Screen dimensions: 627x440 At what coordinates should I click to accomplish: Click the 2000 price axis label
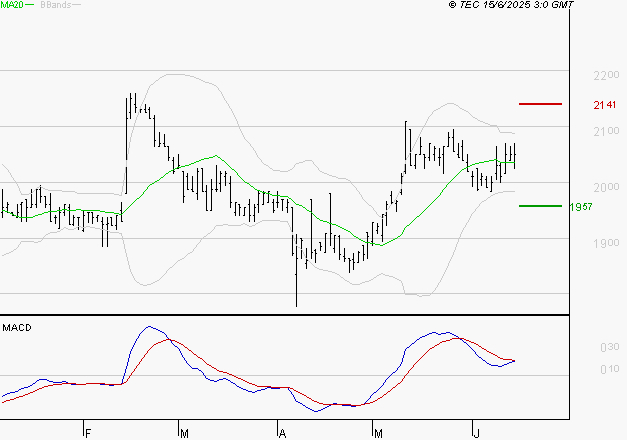pyautogui.click(x=606, y=188)
